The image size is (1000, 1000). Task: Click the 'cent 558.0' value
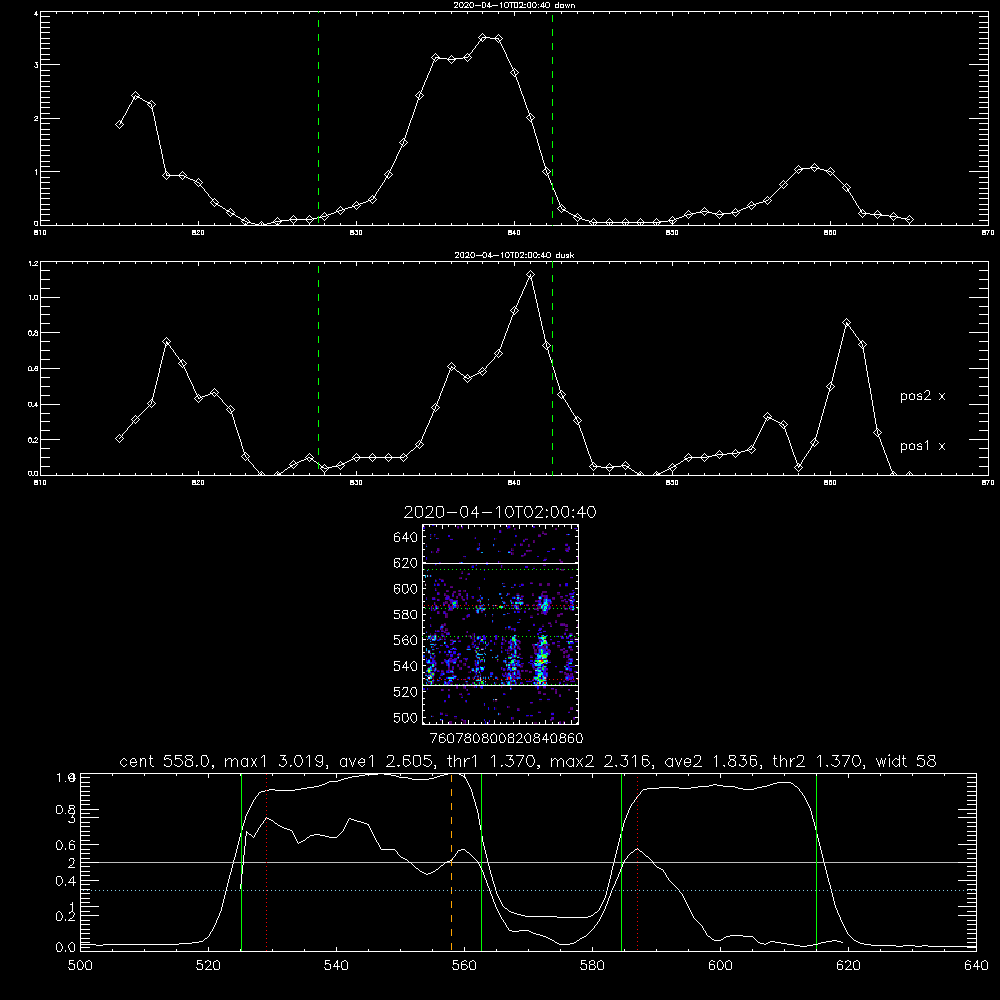(165, 761)
